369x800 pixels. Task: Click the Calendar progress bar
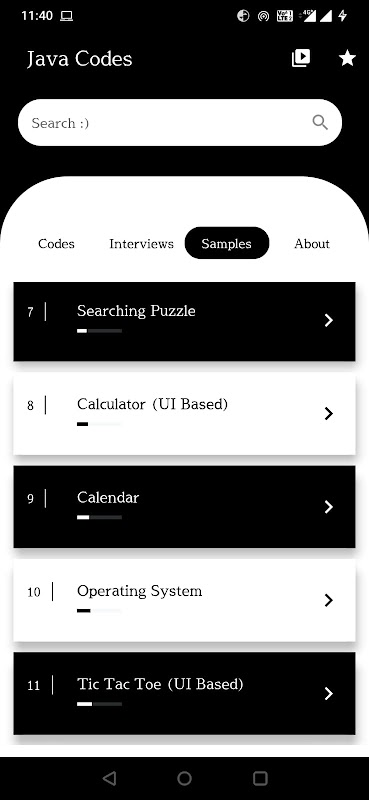pyautogui.click(x=100, y=517)
